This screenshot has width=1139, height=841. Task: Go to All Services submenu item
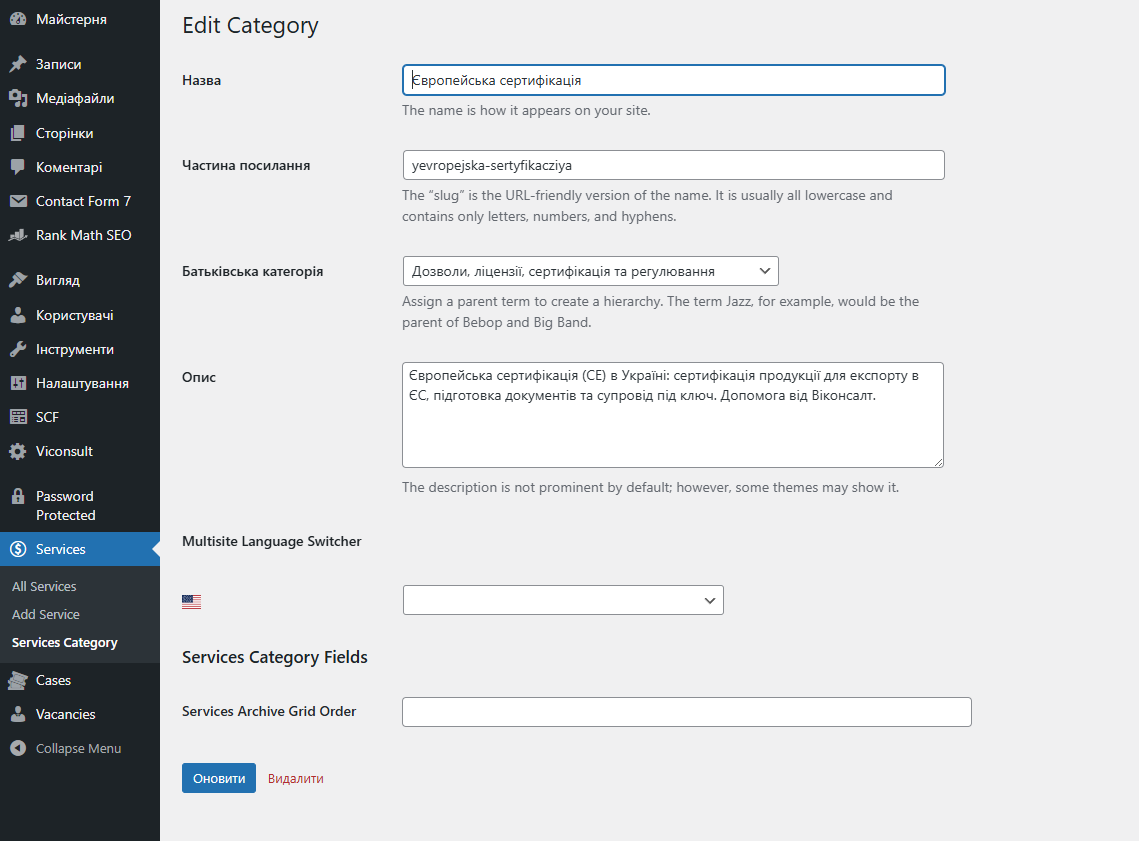pyautogui.click(x=44, y=586)
